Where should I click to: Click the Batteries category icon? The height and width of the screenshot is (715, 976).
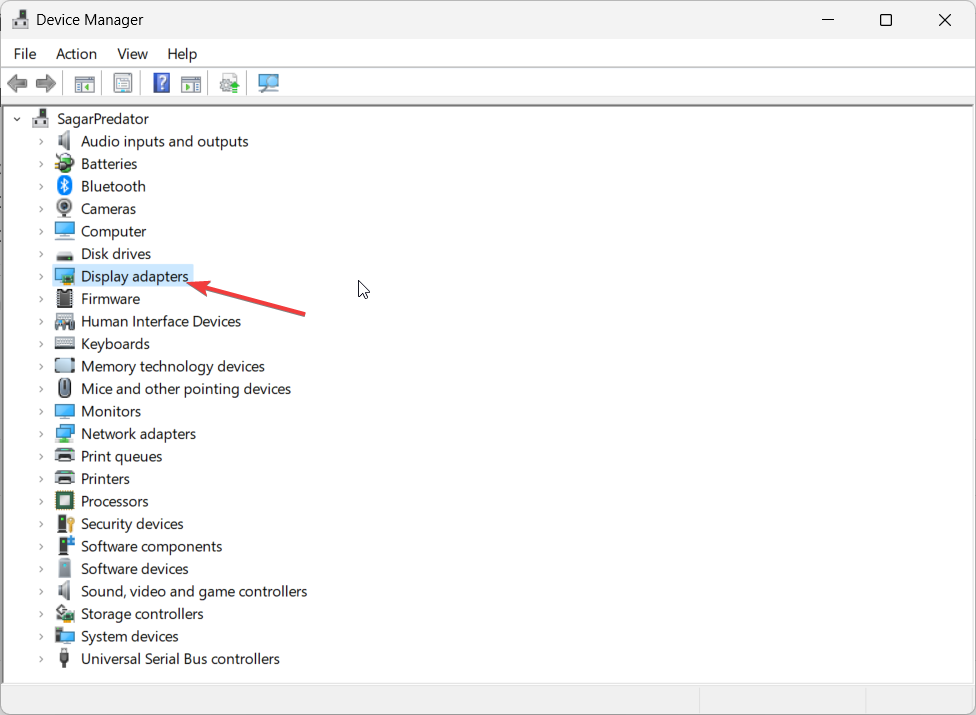point(64,164)
